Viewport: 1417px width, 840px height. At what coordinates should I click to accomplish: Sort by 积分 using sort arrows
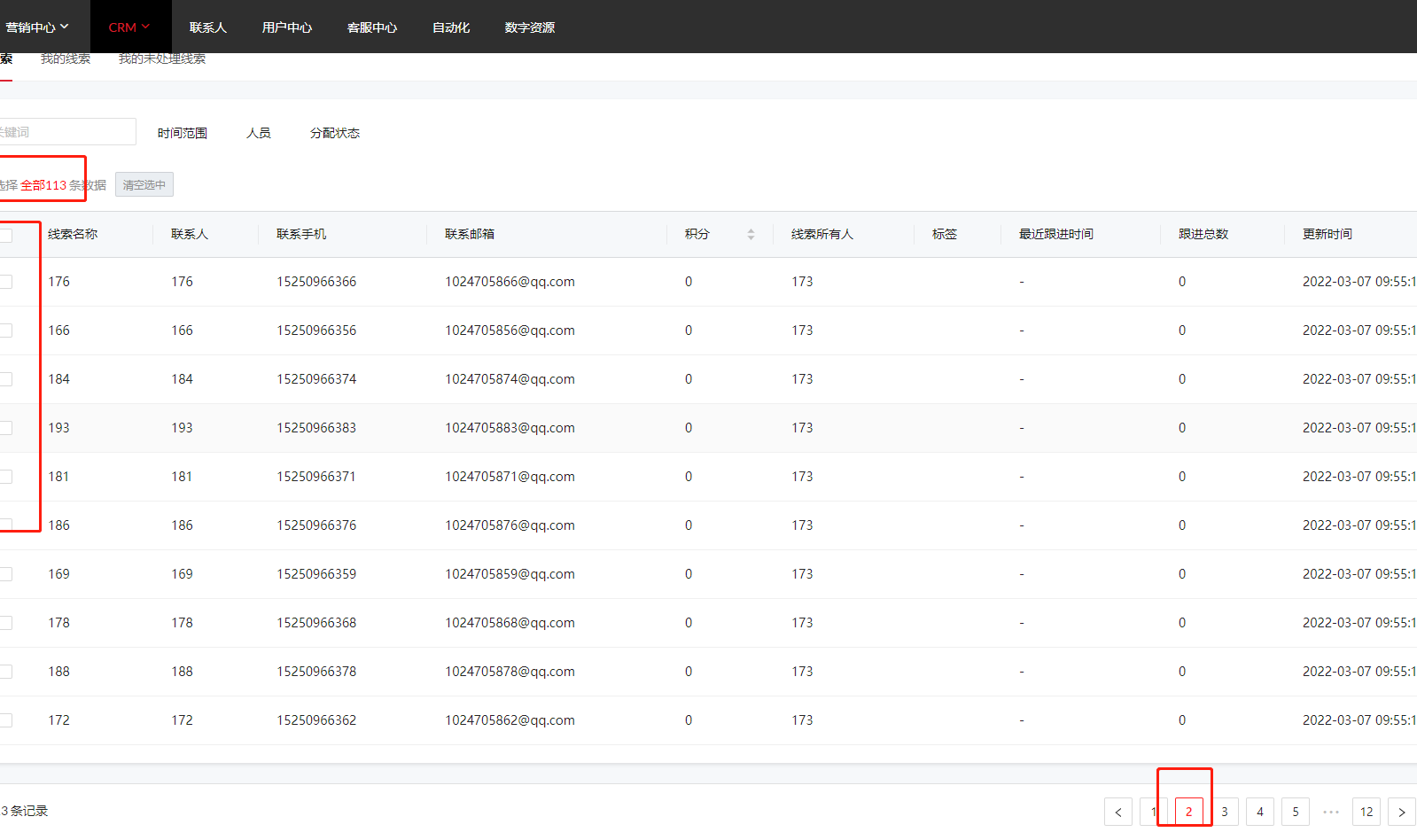(x=751, y=234)
